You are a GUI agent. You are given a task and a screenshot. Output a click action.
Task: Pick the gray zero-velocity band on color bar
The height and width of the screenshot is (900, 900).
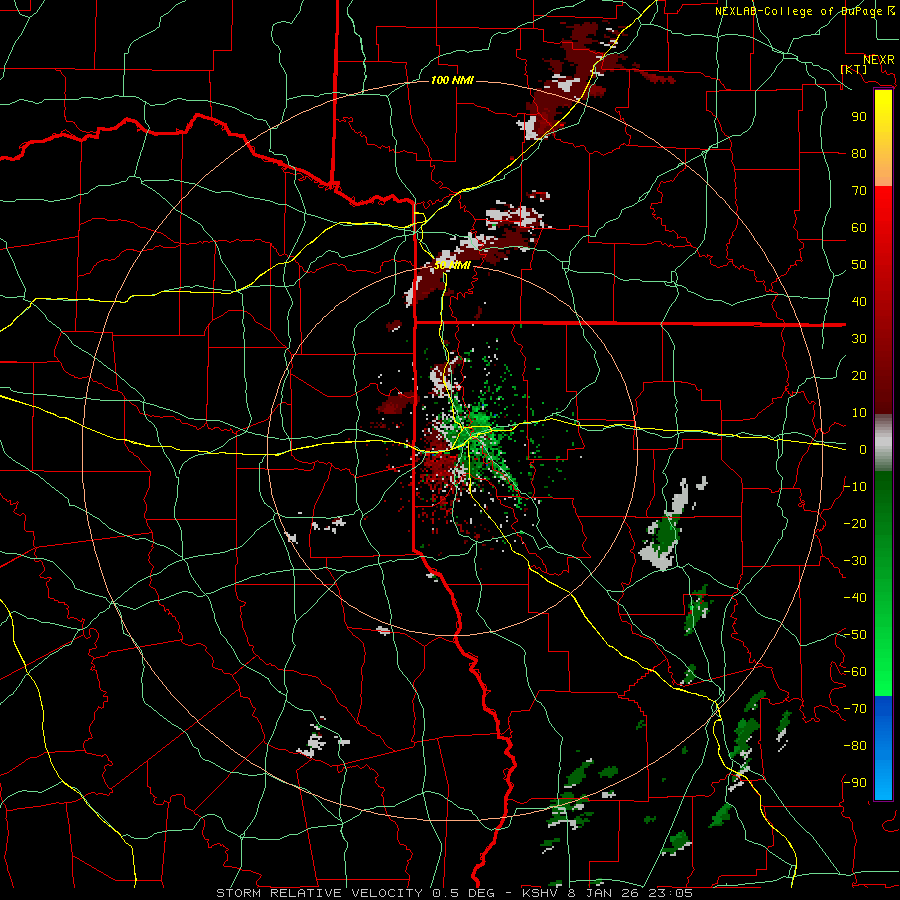(883, 442)
